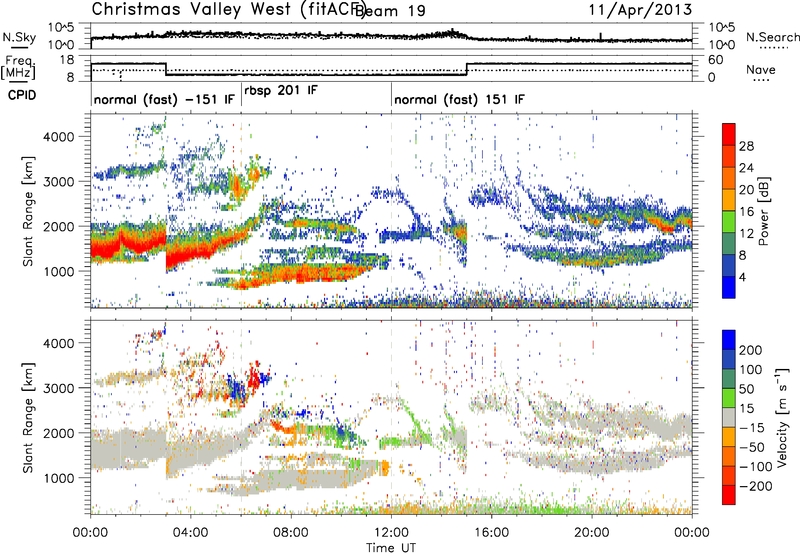The width and height of the screenshot is (800, 554).
Task: Click the red segment of Power colorbar
Action: pyautogui.click(x=729, y=135)
